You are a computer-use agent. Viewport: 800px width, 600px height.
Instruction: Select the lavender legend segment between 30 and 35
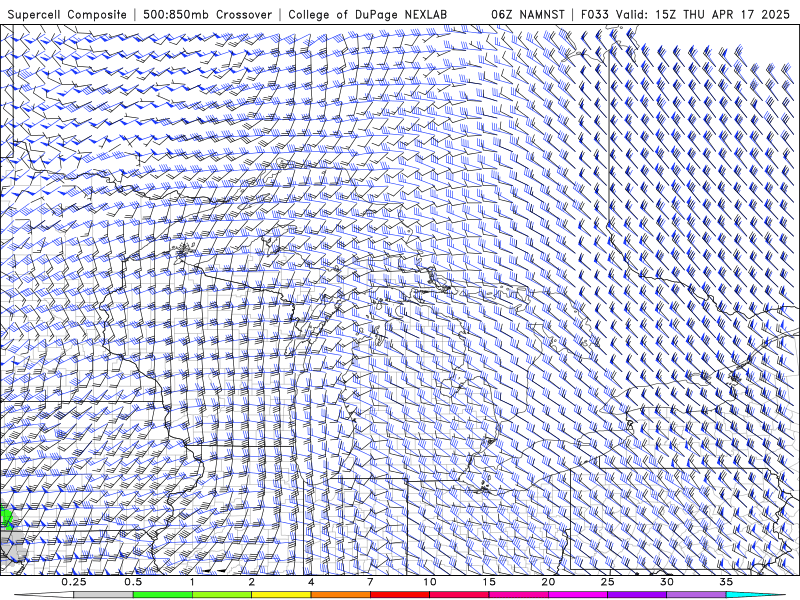tap(696, 595)
